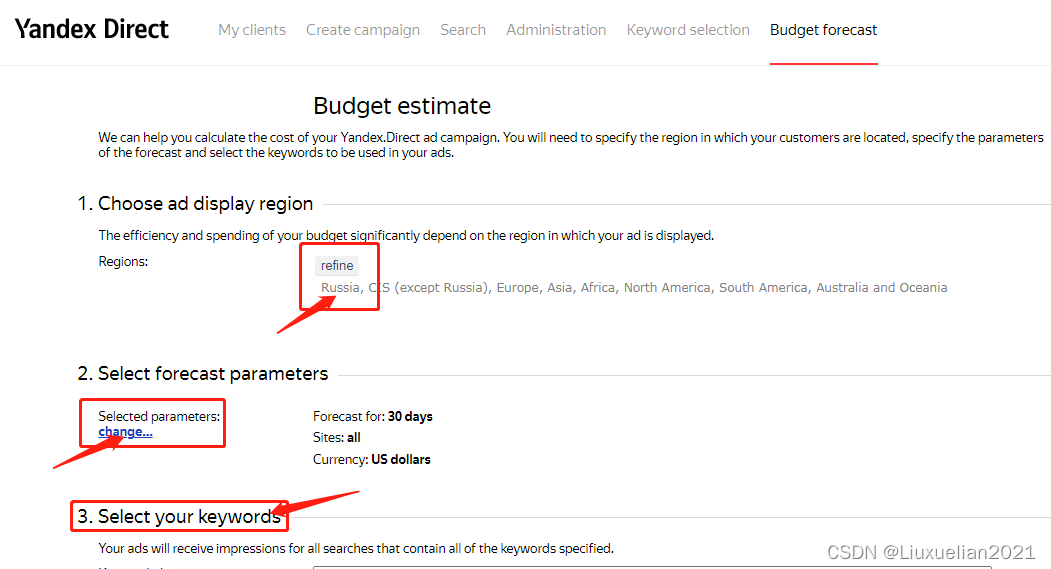Switch to Administration tab
This screenshot has height=569, width=1051.
coord(556,30)
